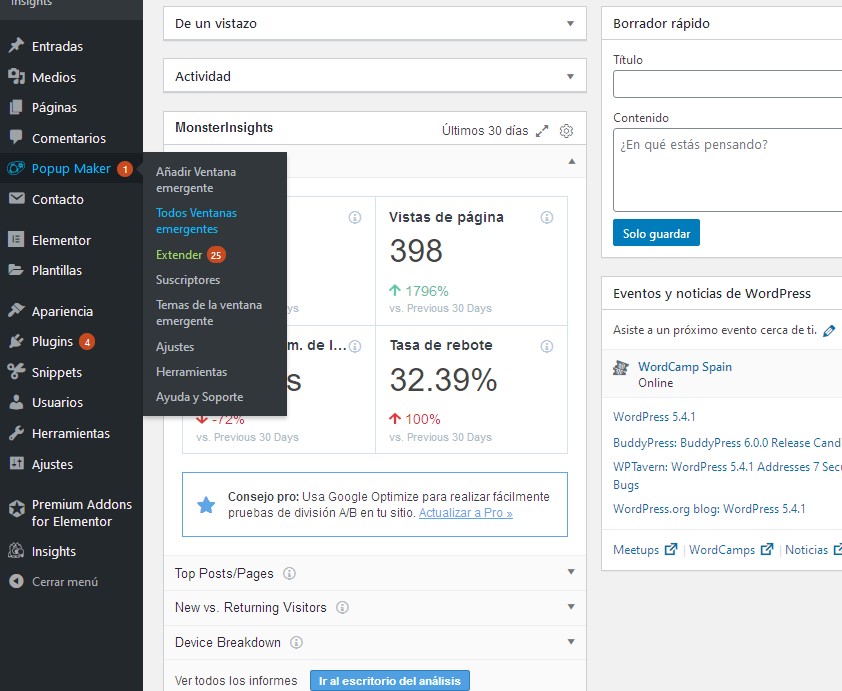Show info tooltip for Device Breakdown
The image size is (842, 691).
pos(296,642)
